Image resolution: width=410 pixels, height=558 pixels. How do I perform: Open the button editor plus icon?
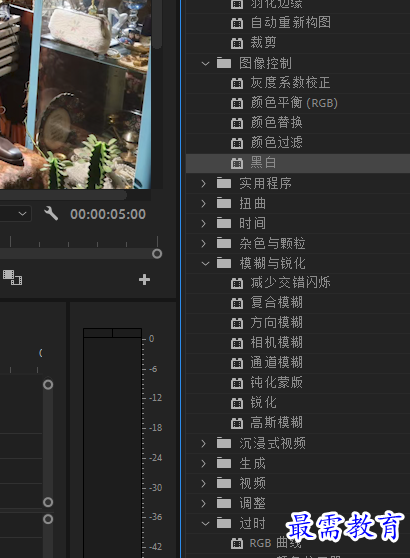[x=144, y=279]
